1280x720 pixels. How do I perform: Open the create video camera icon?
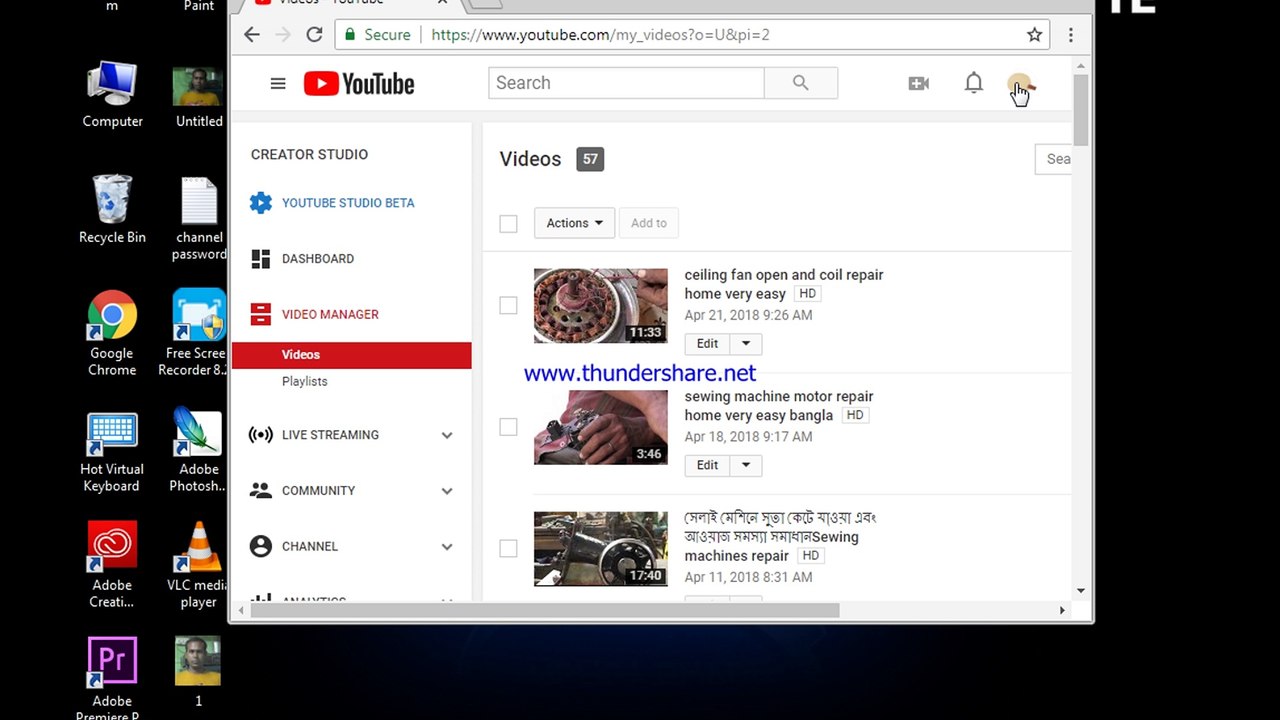click(918, 83)
